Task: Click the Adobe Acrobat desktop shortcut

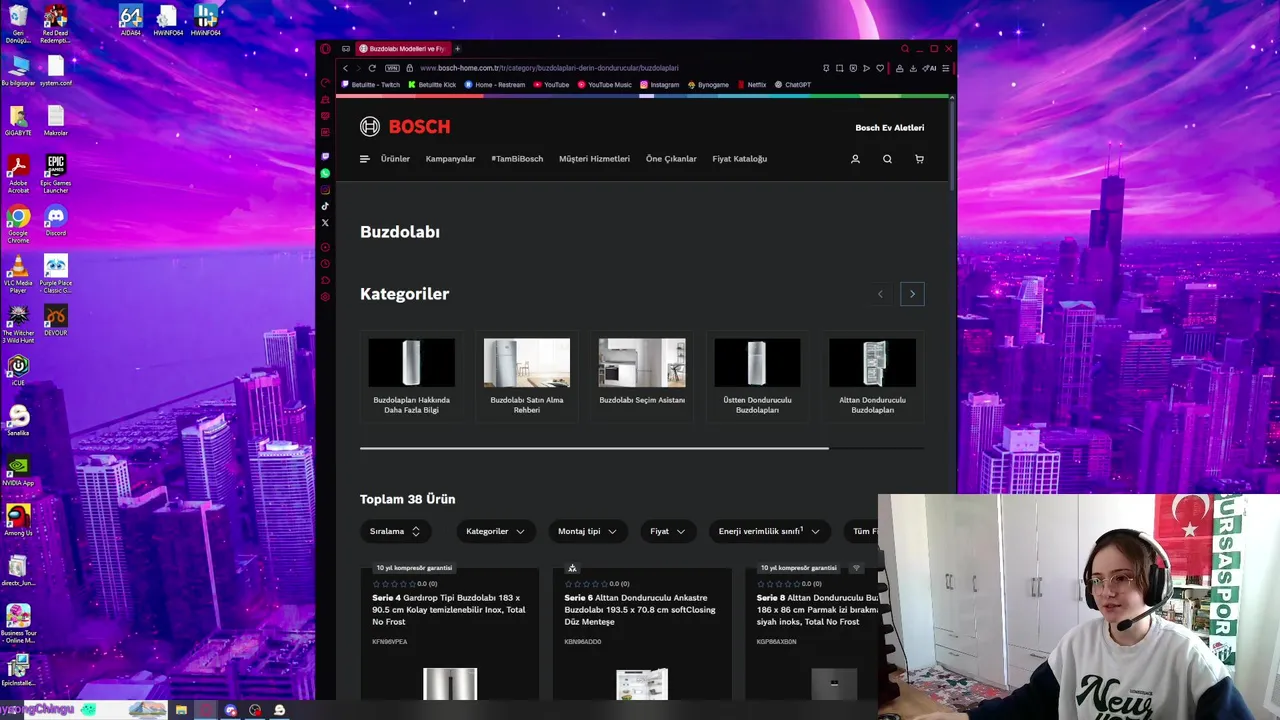Action: point(18,175)
